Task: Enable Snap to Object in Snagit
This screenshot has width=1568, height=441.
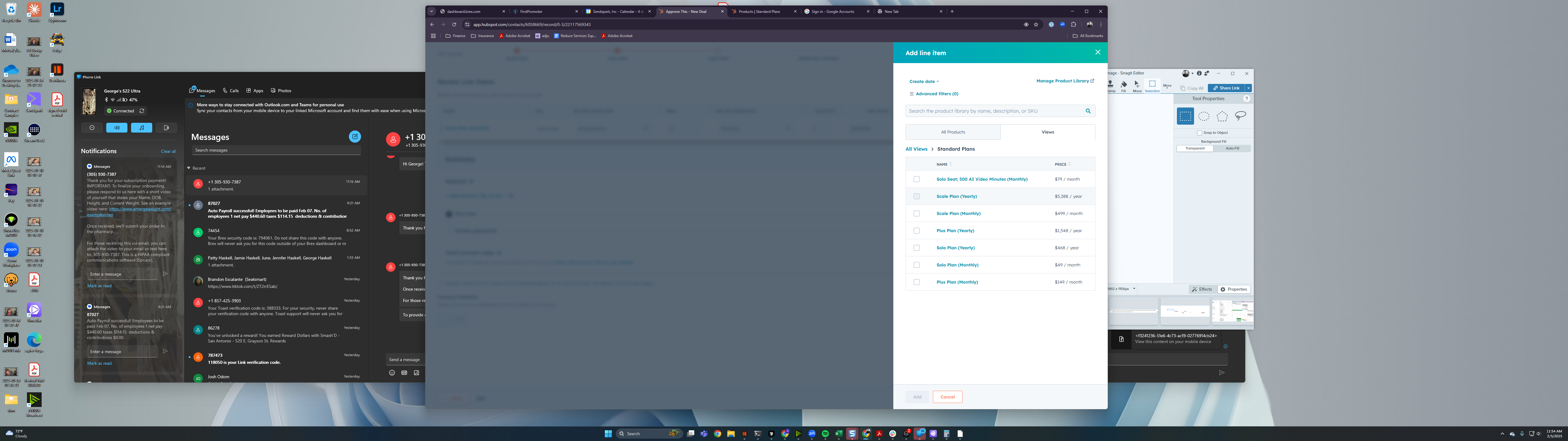Action: [x=1200, y=133]
